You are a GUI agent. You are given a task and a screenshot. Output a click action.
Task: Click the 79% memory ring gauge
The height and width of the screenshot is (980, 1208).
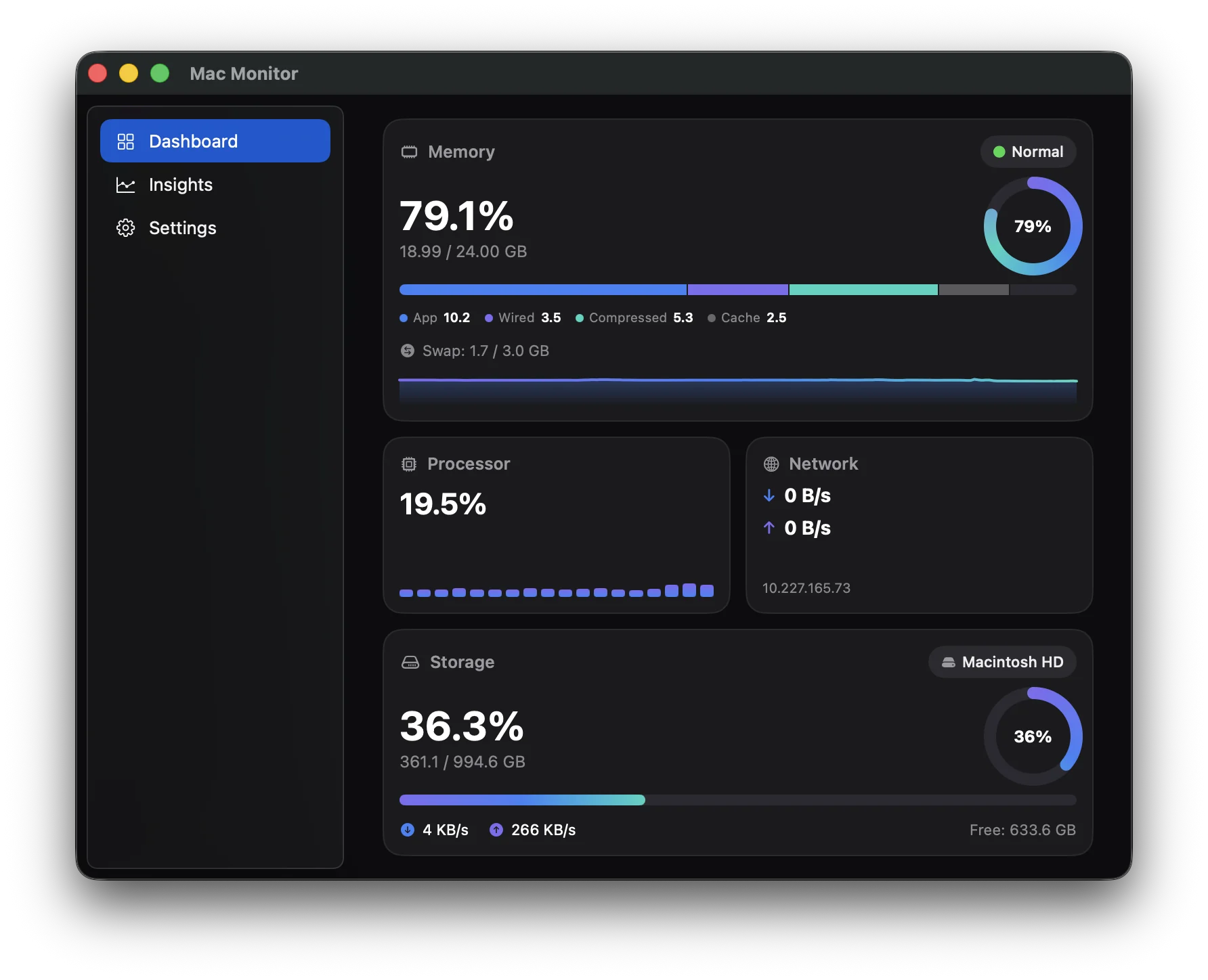pos(1033,226)
